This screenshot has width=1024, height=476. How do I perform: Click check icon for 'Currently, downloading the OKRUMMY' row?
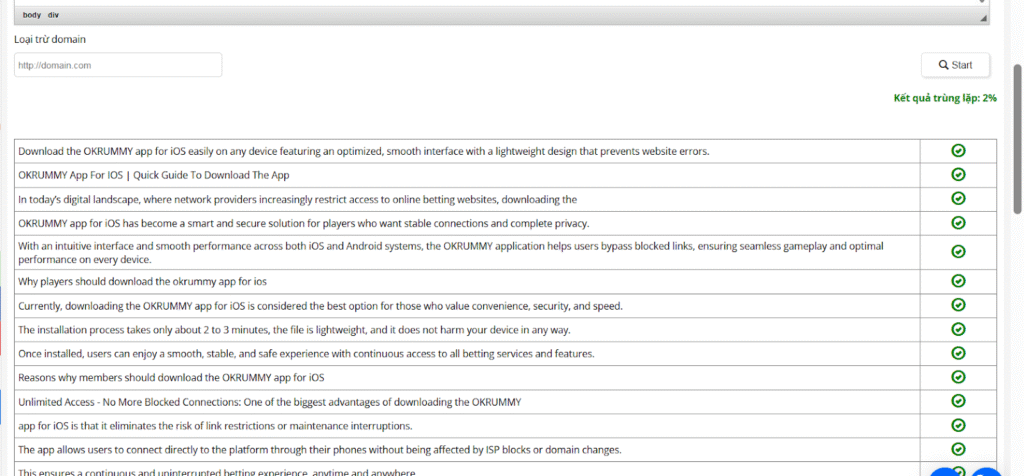point(957,305)
